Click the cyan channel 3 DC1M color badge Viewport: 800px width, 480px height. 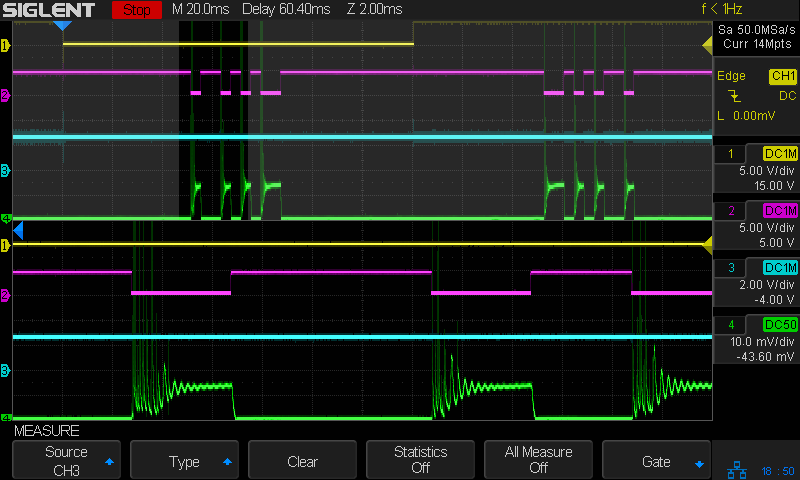pos(779,268)
